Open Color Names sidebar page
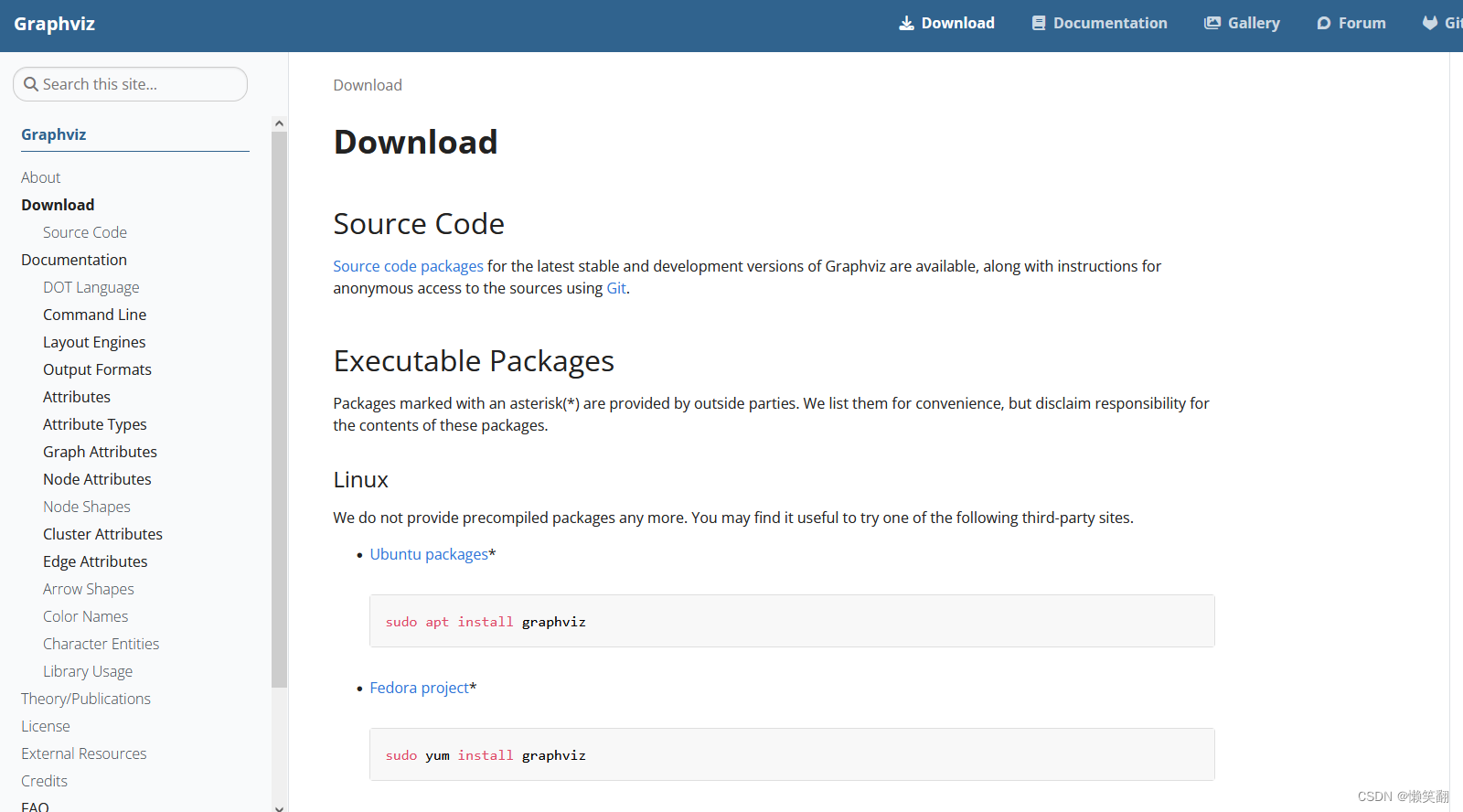Image resolution: width=1463 pixels, height=812 pixels. 86,616
